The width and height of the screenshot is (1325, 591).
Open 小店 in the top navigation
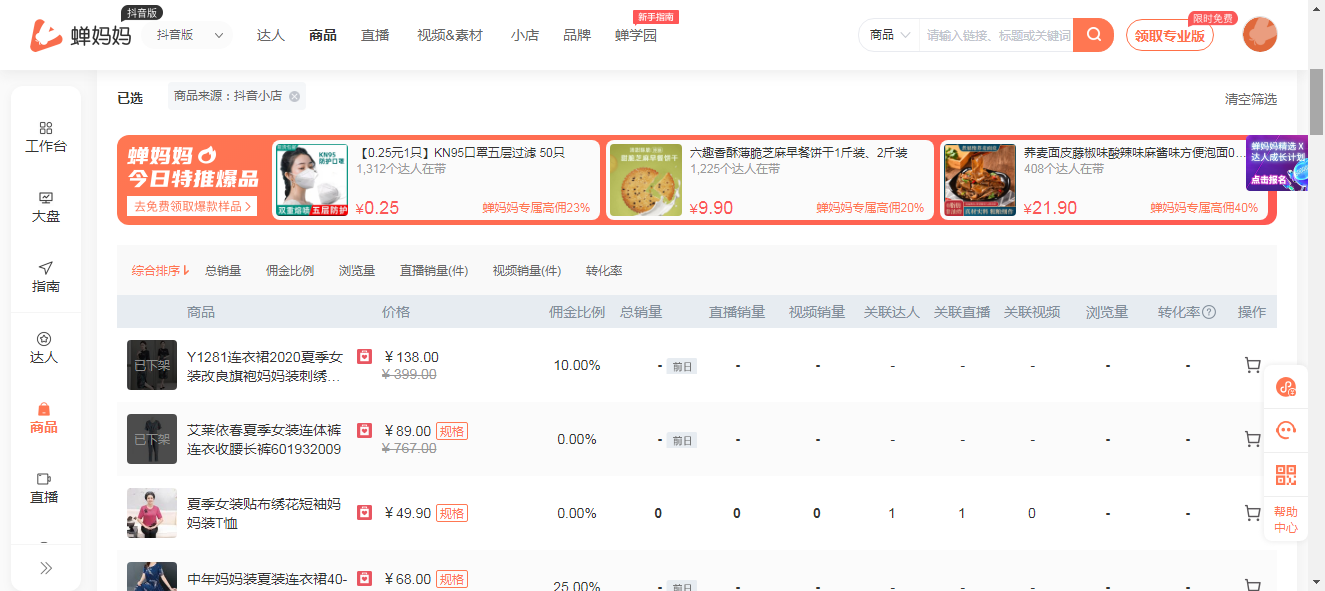(x=525, y=35)
